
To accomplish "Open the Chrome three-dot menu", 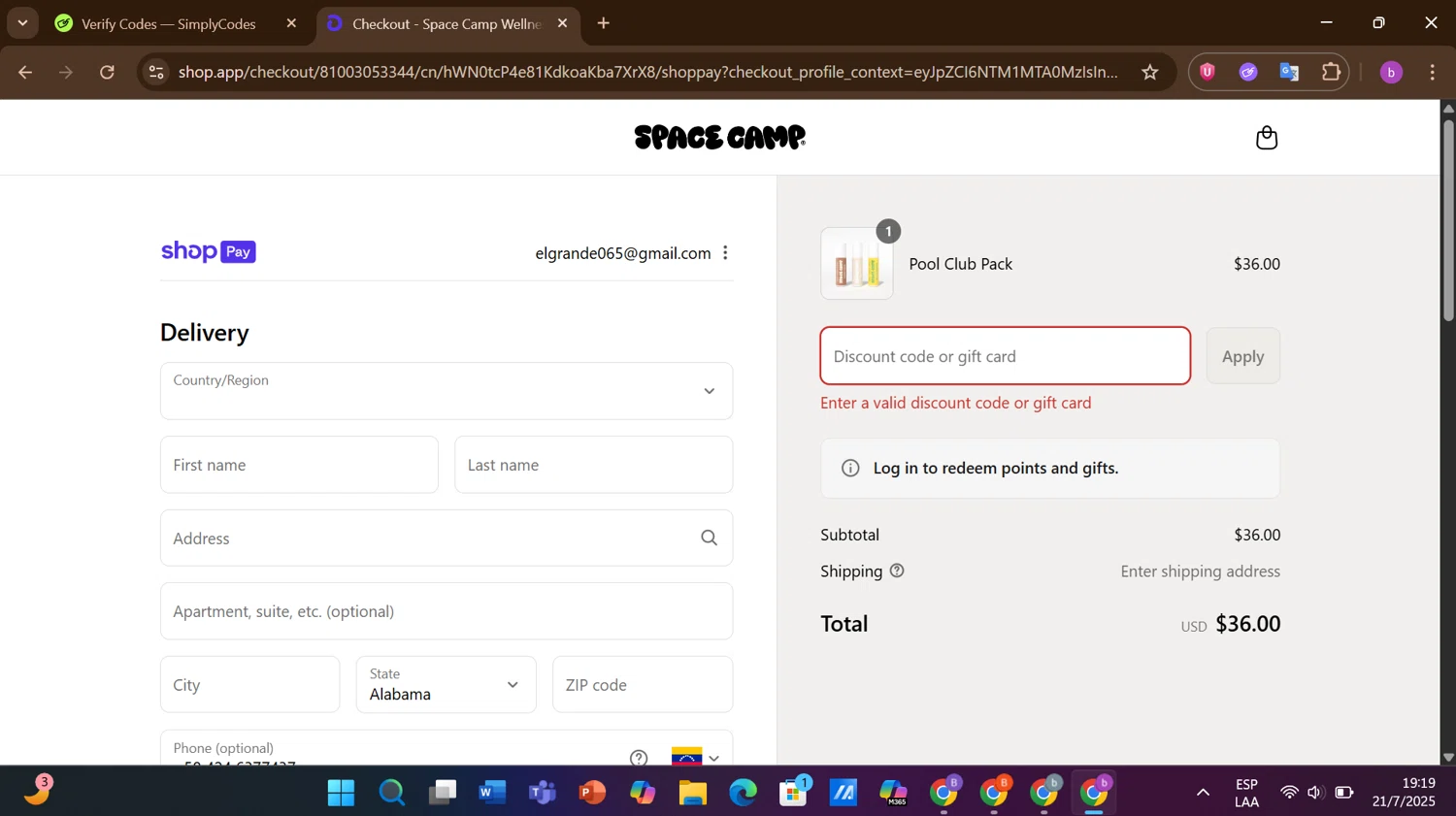I will click(1433, 72).
